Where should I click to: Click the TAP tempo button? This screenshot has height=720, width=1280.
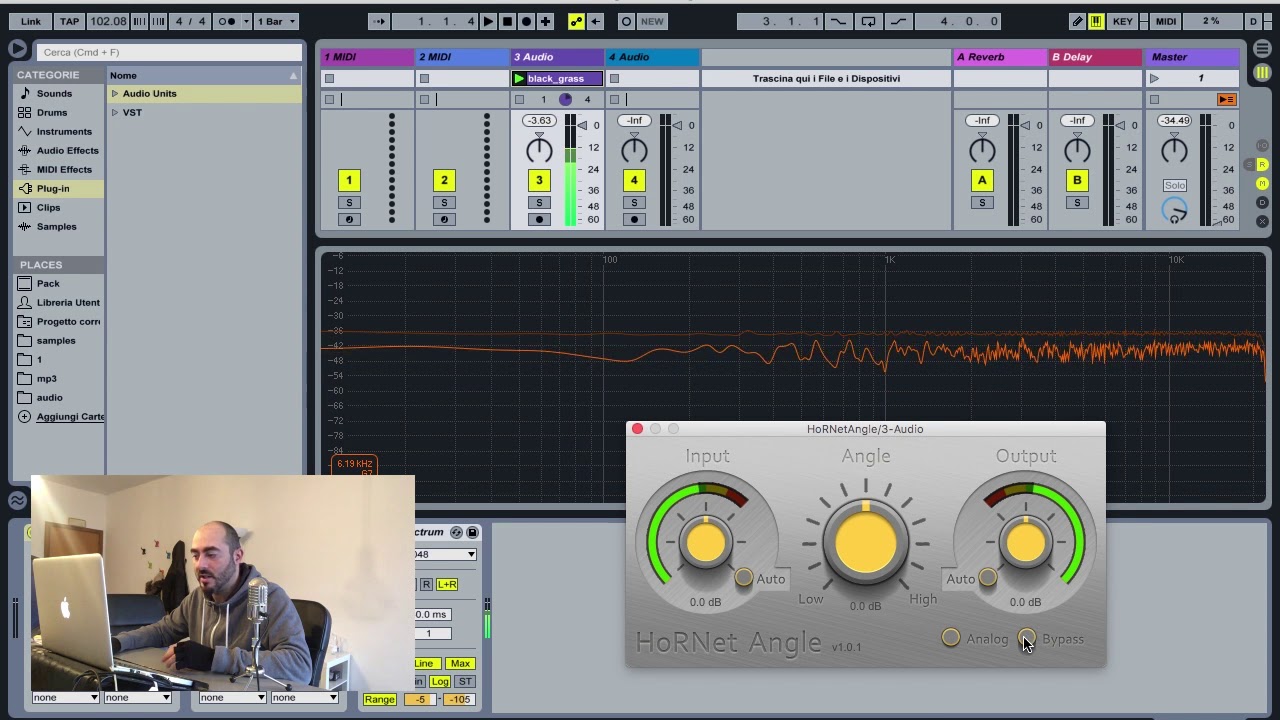click(69, 21)
